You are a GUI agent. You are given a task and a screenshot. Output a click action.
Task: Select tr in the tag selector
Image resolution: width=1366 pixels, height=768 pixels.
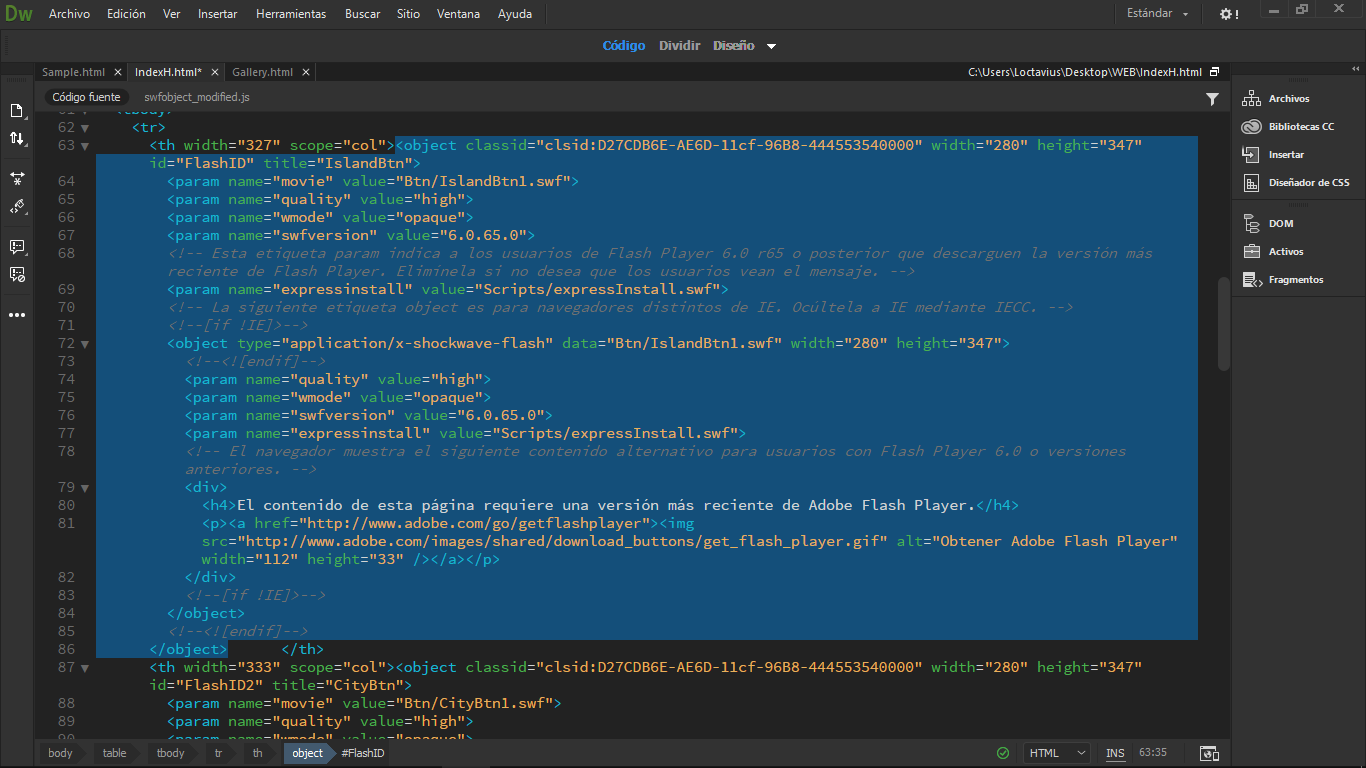pos(218,753)
